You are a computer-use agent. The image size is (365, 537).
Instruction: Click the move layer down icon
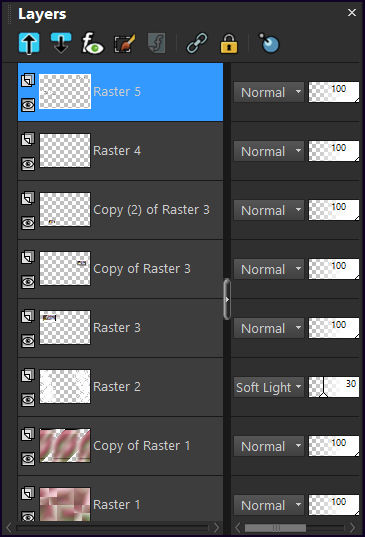coord(61,43)
